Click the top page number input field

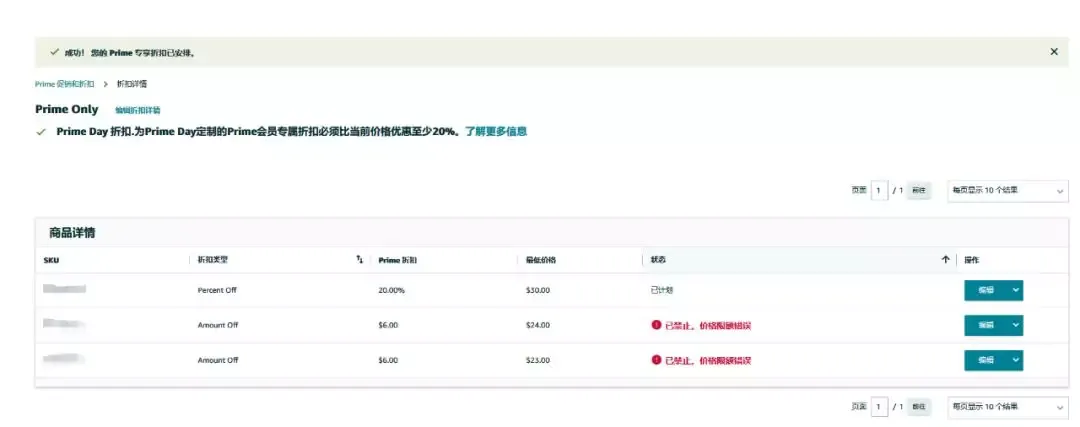pyautogui.click(x=879, y=191)
